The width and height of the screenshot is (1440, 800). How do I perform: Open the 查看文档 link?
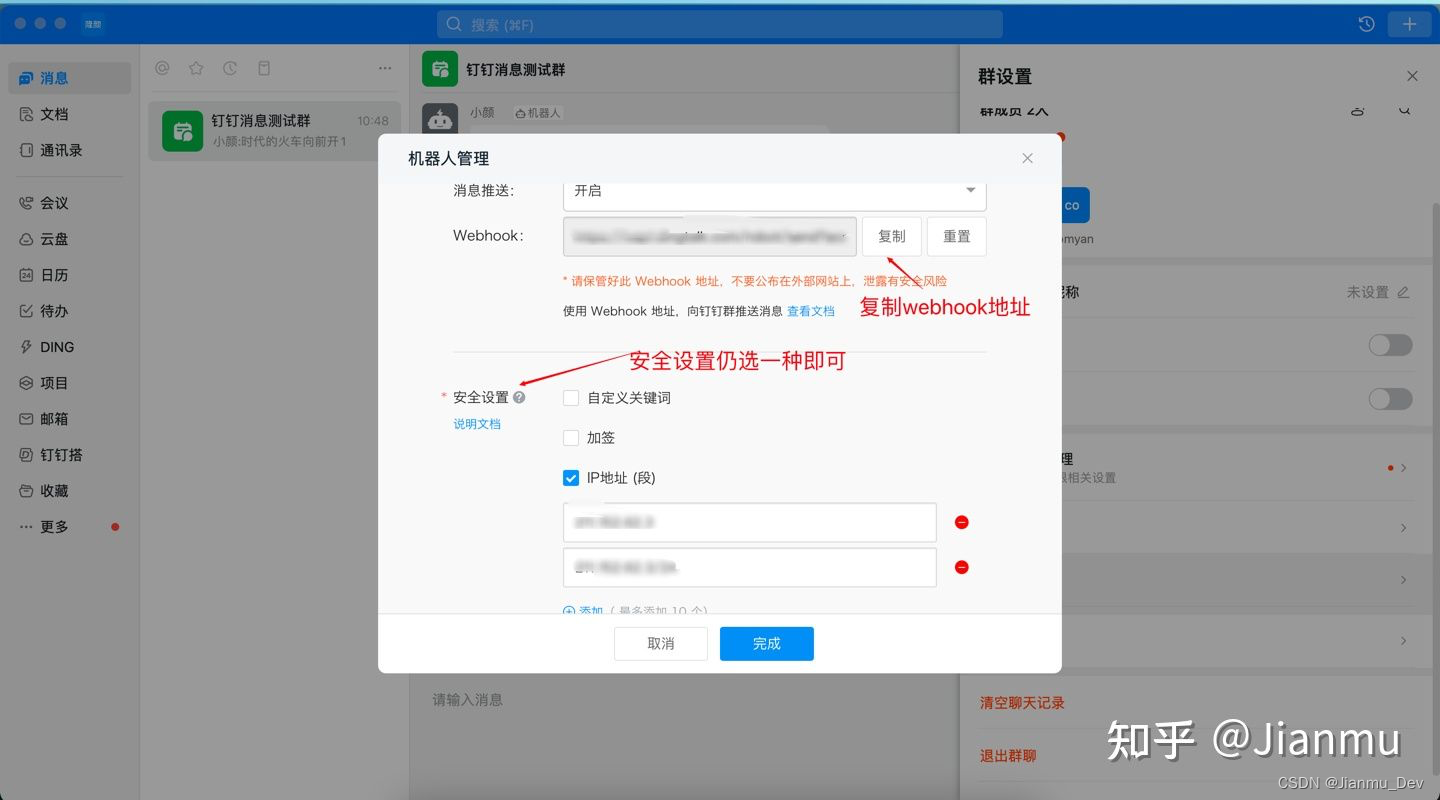810,311
